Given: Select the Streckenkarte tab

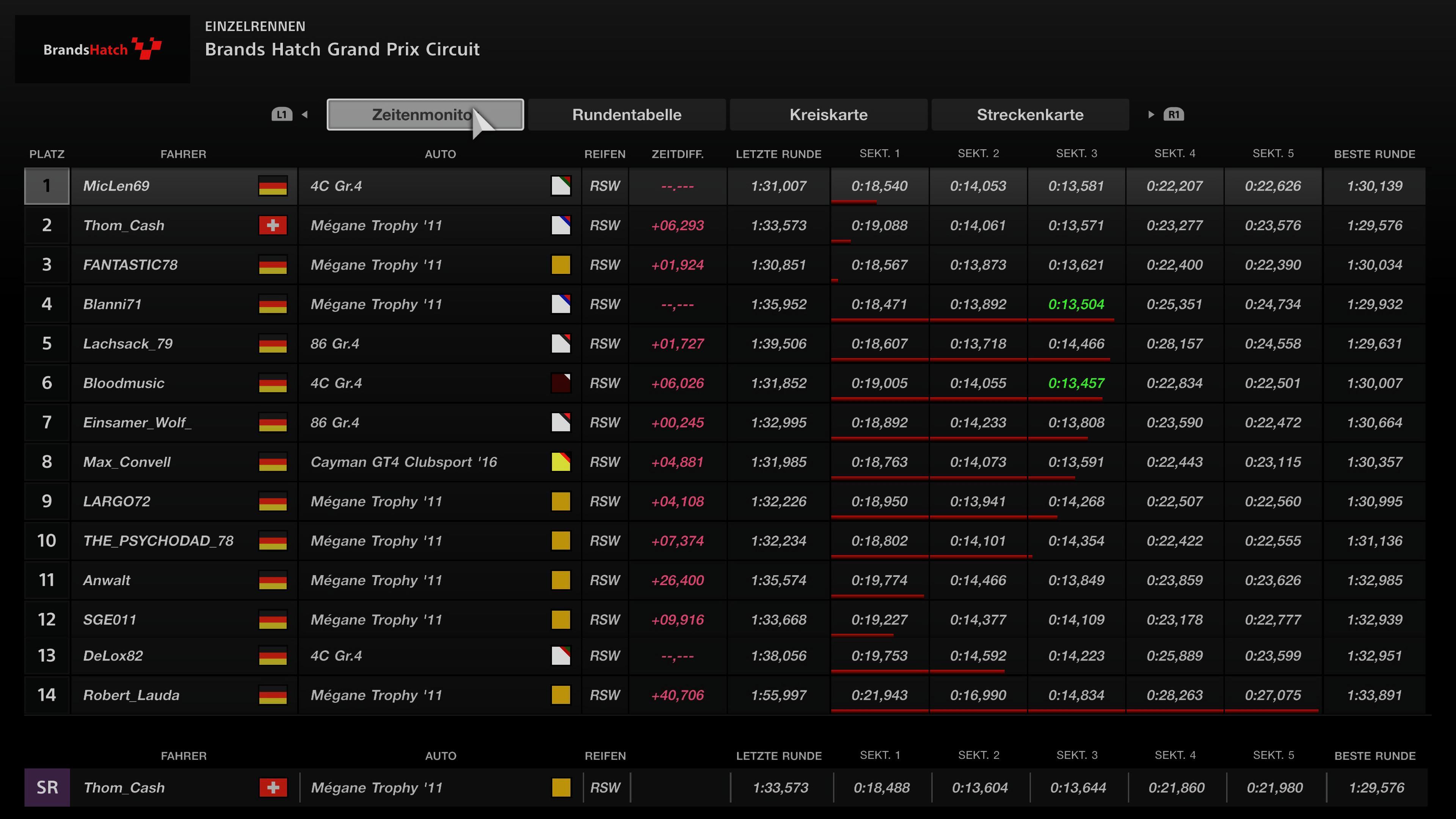Looking at the screenshot, I should click(x=1030, y=115).
